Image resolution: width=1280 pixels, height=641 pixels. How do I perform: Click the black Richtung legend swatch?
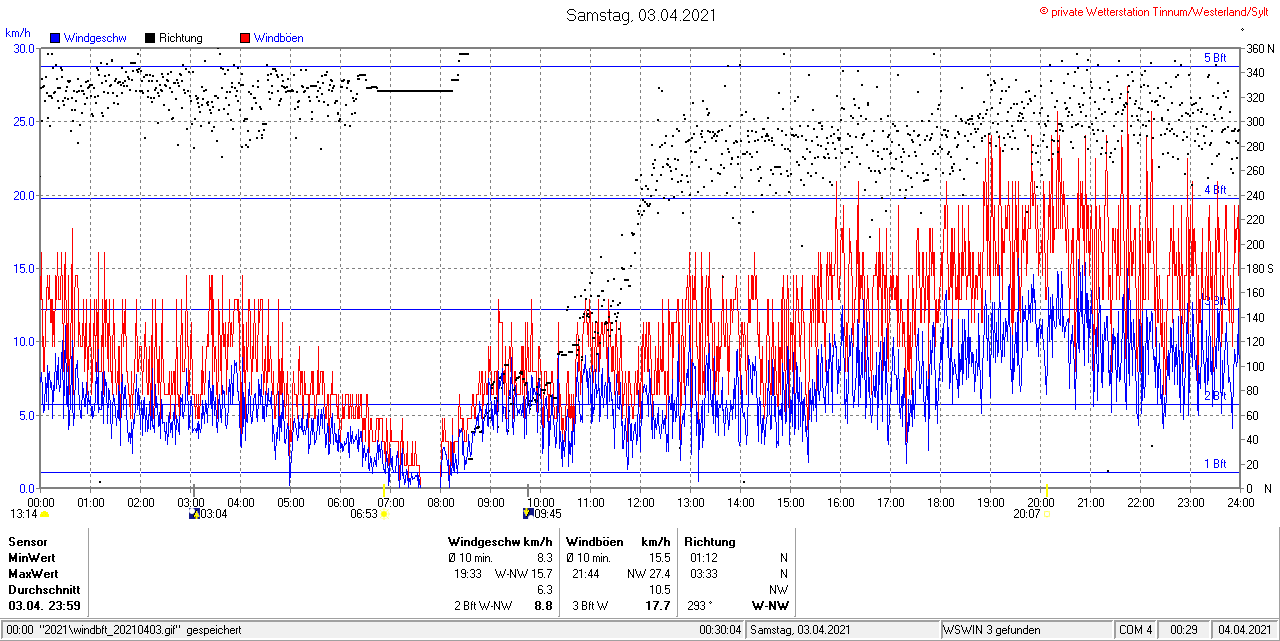[150, 38]
